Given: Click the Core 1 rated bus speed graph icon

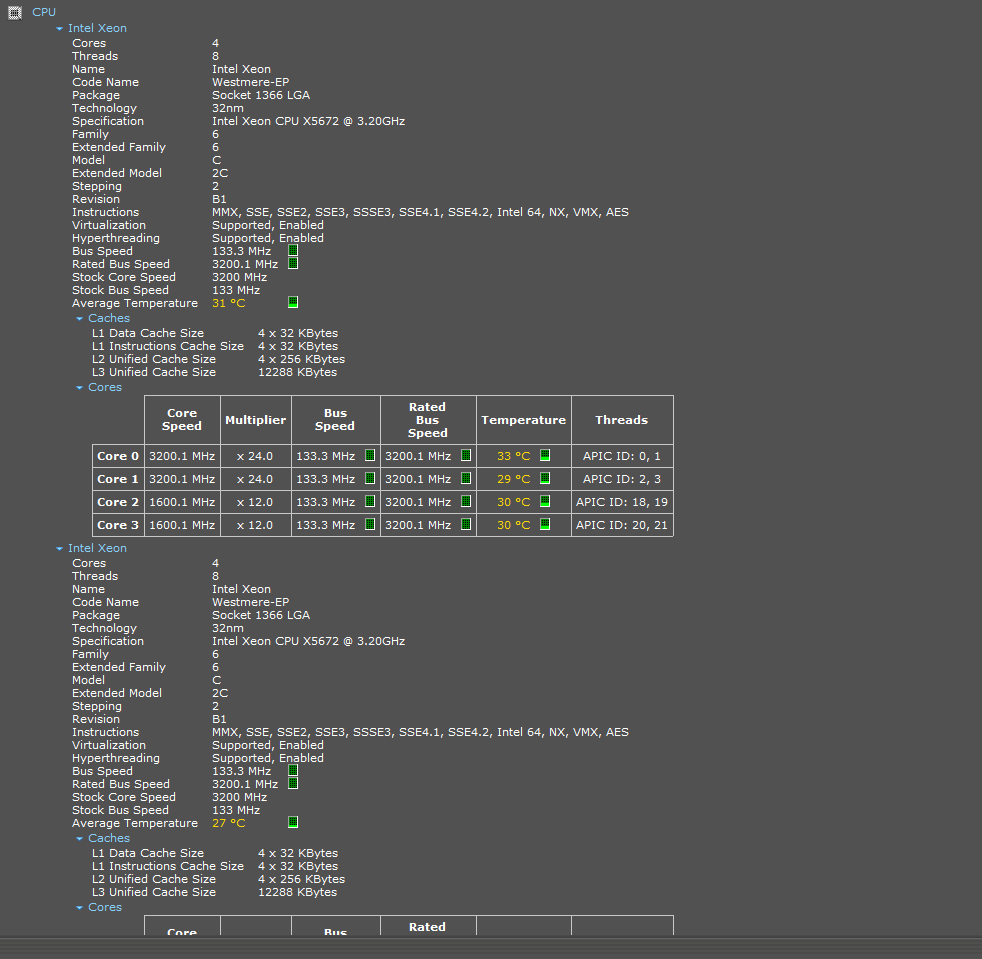Looking at the screenshot, I should [466, 479].
